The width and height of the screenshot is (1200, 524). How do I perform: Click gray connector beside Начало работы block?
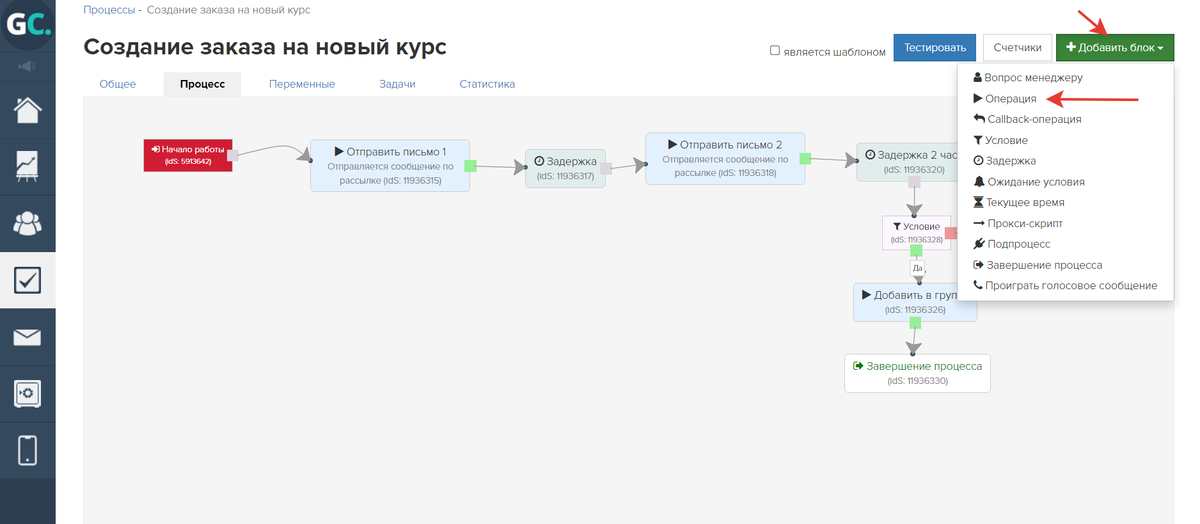click(233, 155)
